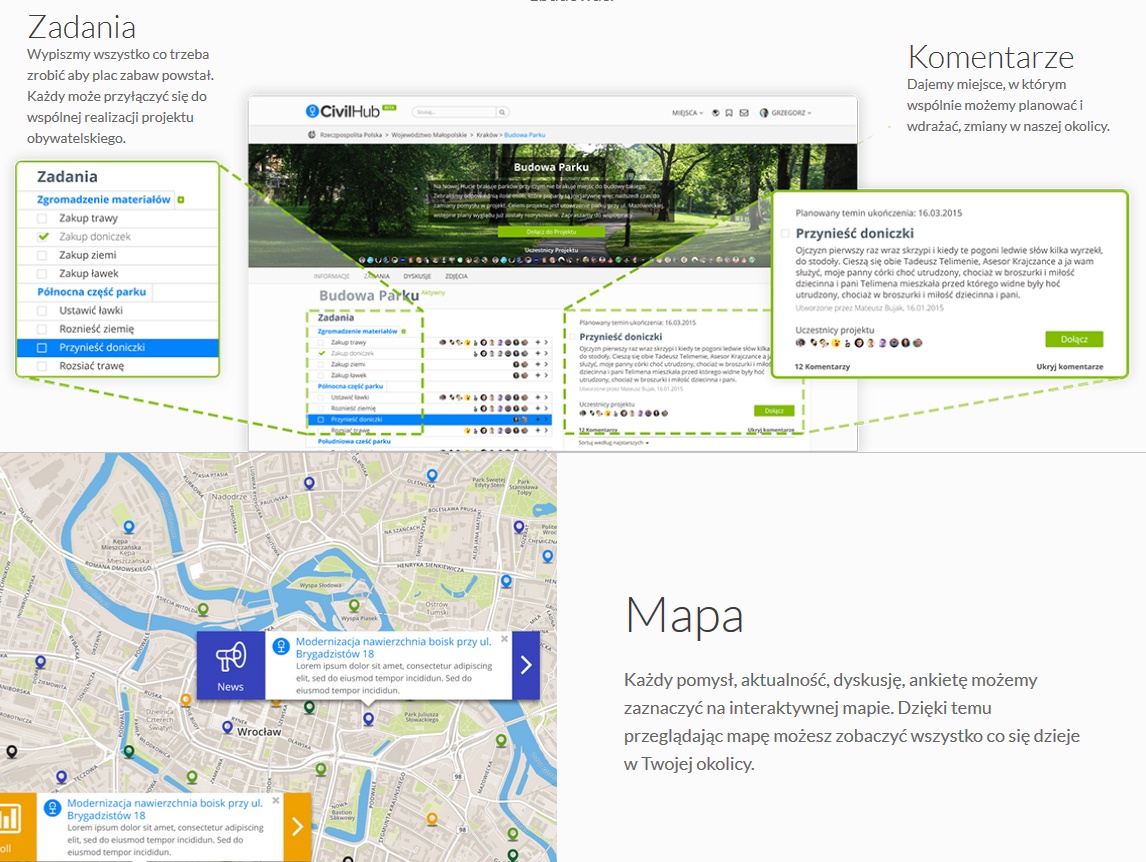Viewport: 1146px width, 862px height.
Task: Open the MIEJSCA dropdown menu
Action: point(686,113)
